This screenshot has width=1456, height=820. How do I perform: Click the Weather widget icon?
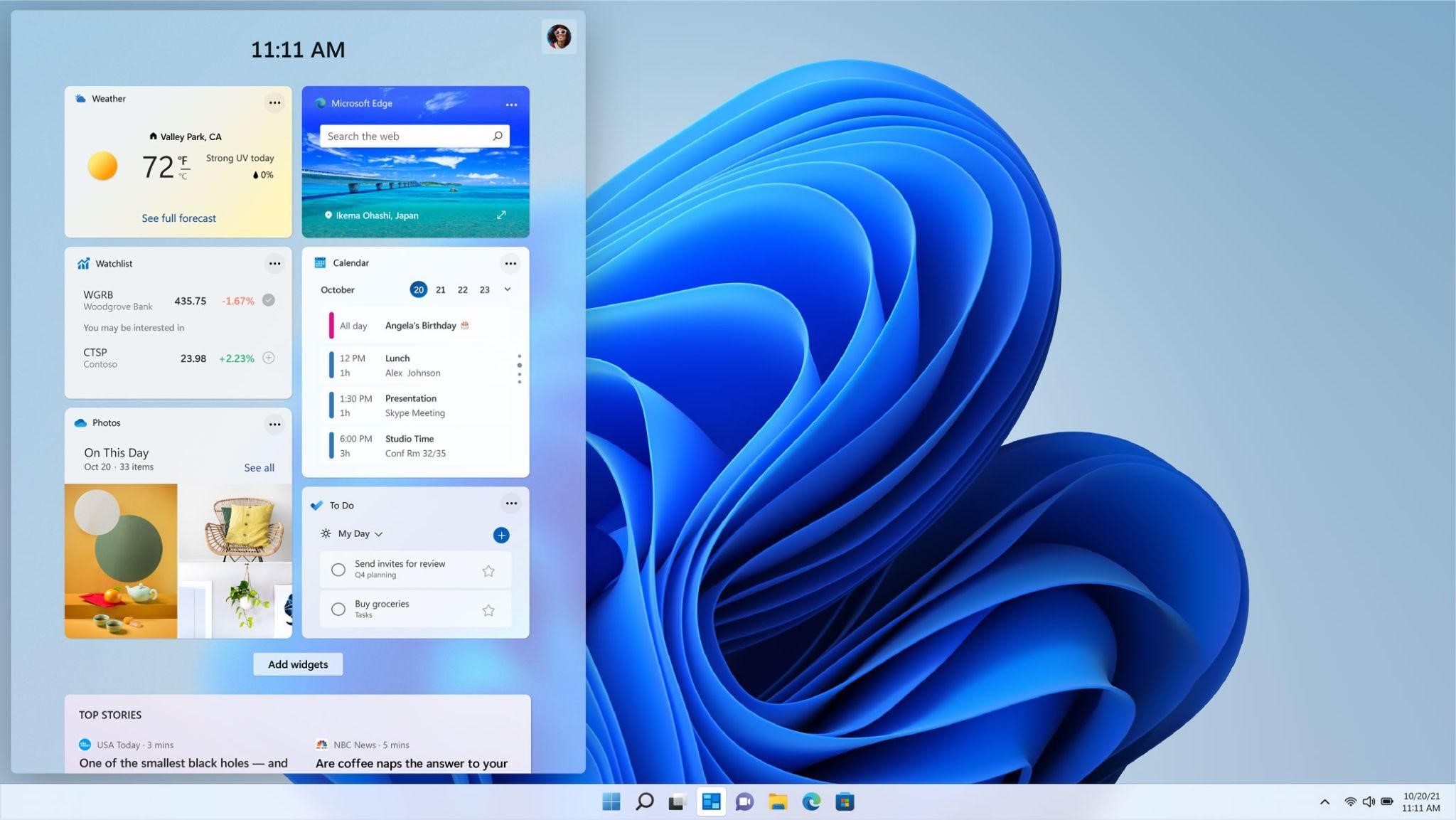click(80, 97)
